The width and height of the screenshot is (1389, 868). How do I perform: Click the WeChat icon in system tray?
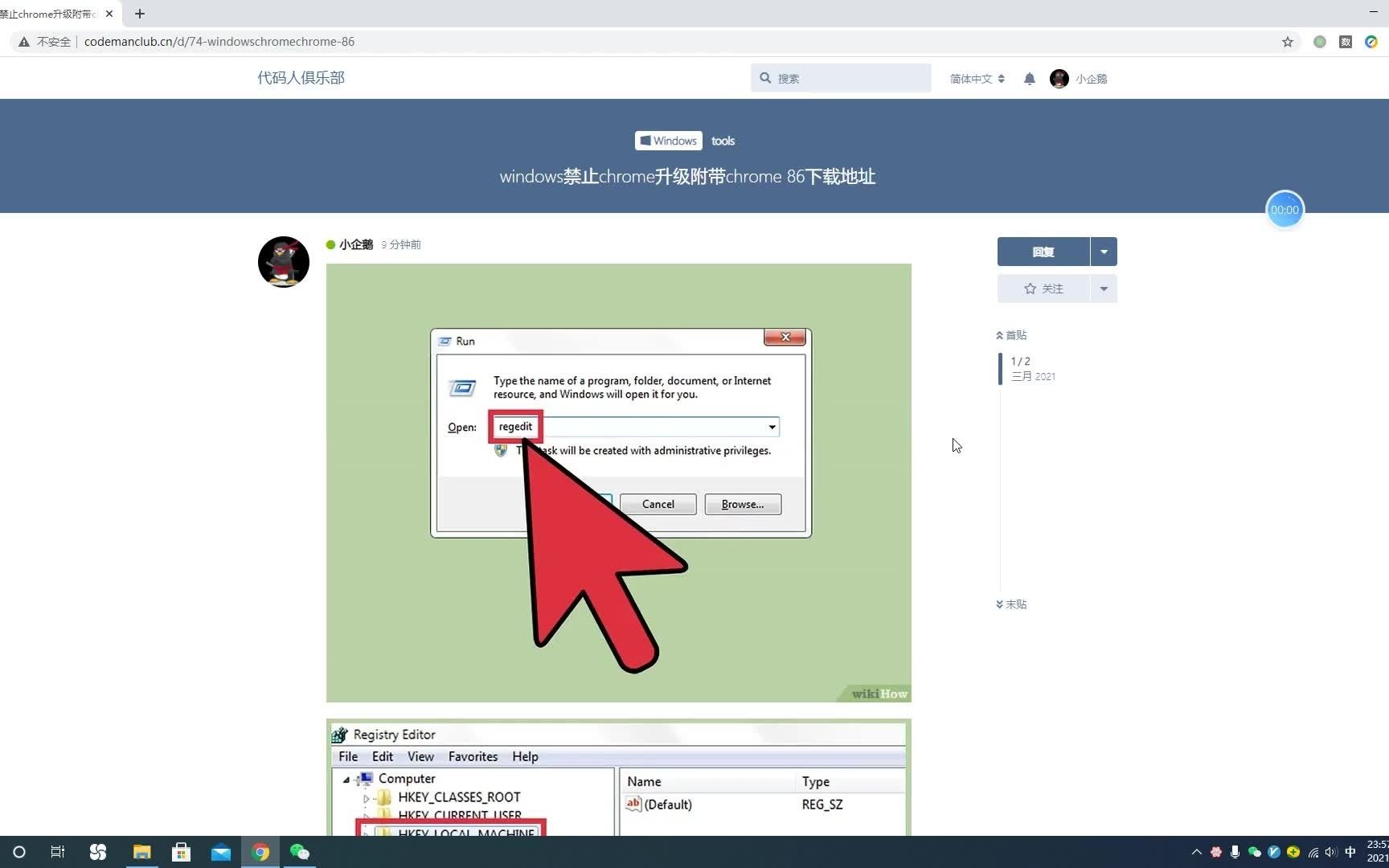1255,852
